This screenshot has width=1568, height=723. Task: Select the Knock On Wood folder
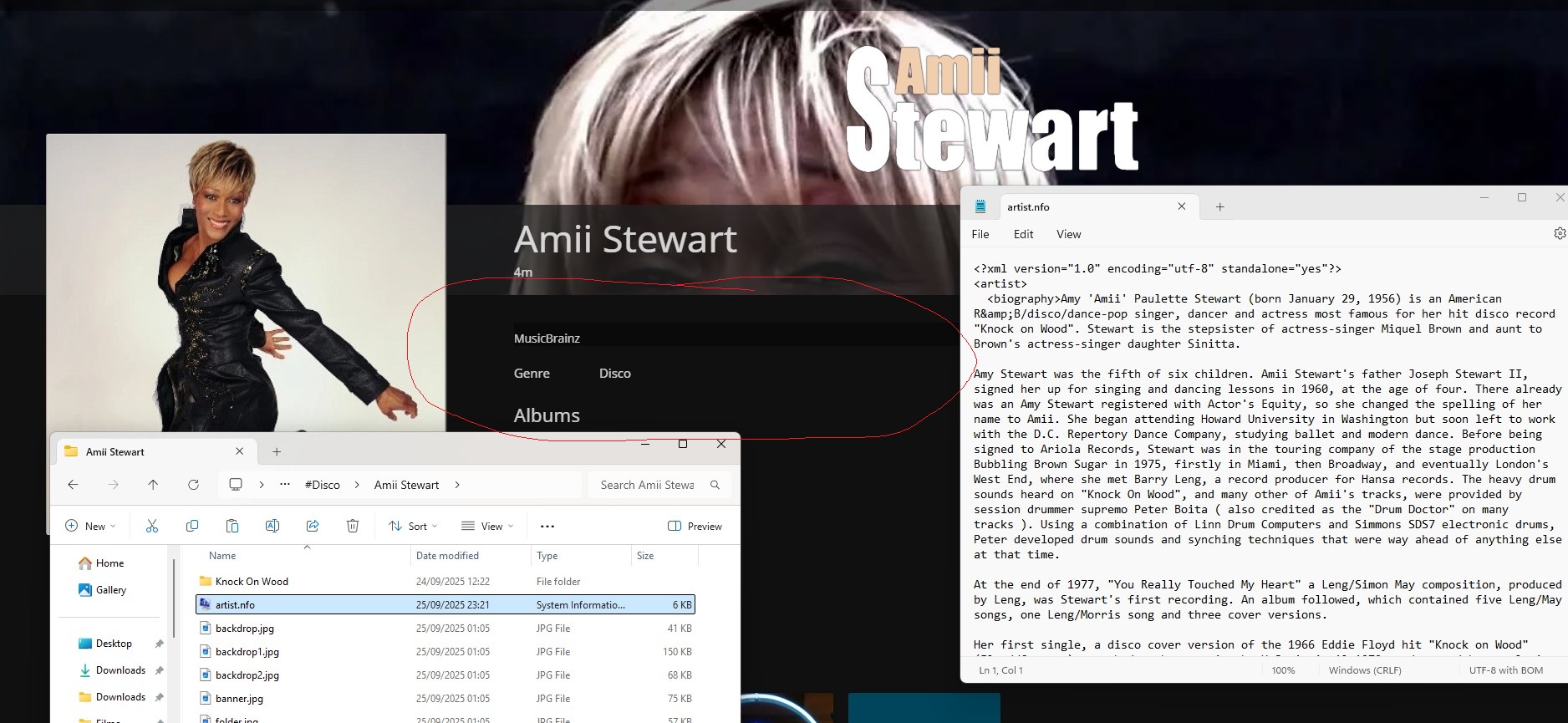click(x=252, y=582)
